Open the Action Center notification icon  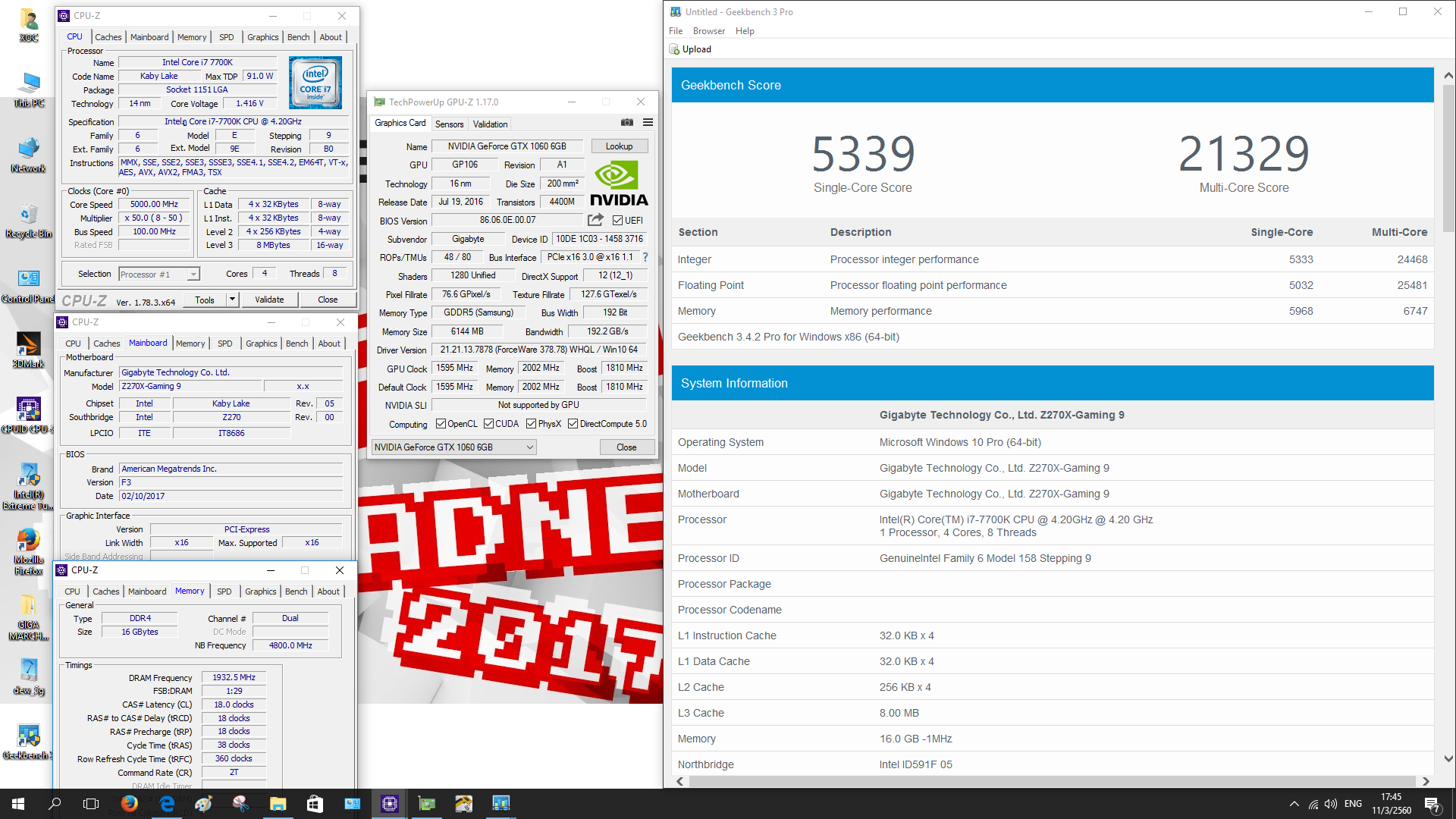1432,804
